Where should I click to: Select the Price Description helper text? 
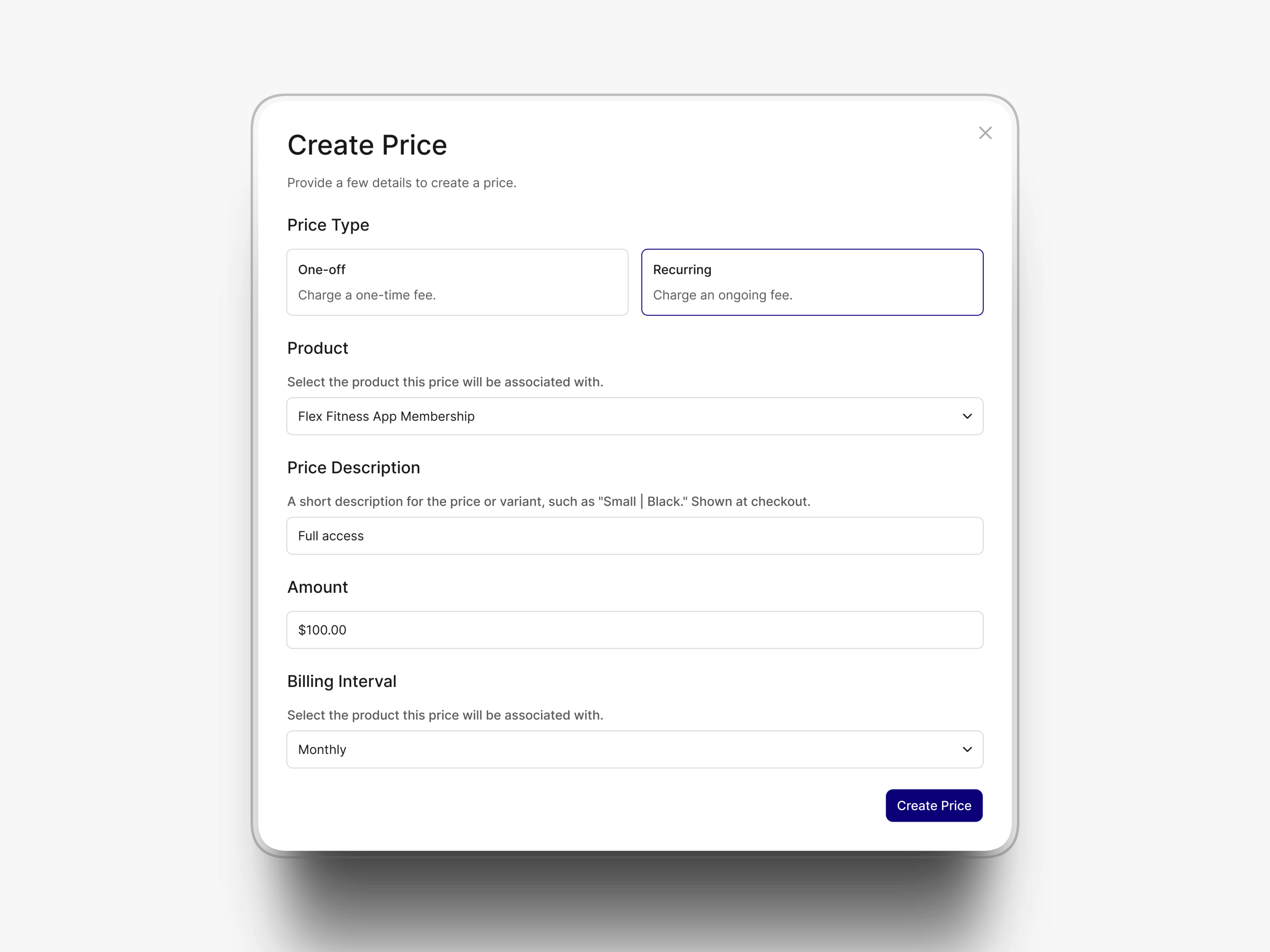549,501
